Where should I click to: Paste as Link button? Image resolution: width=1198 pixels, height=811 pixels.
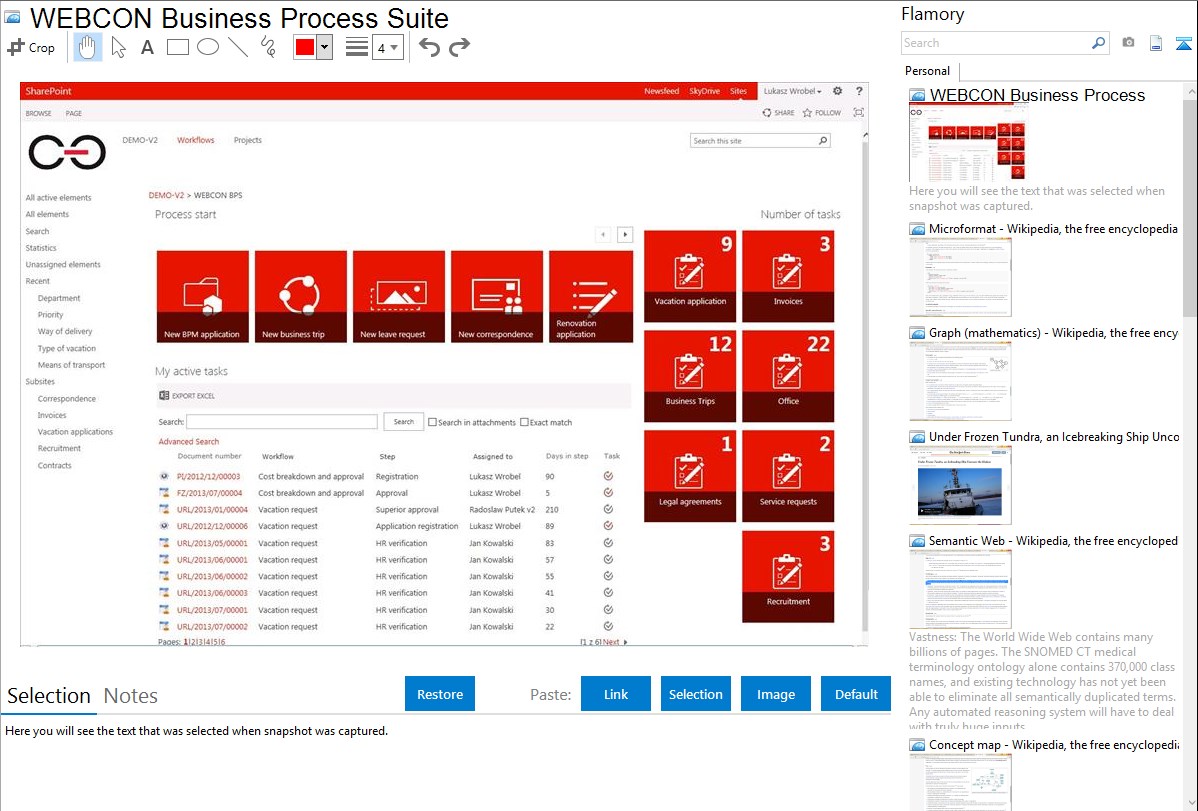(616, 694)
